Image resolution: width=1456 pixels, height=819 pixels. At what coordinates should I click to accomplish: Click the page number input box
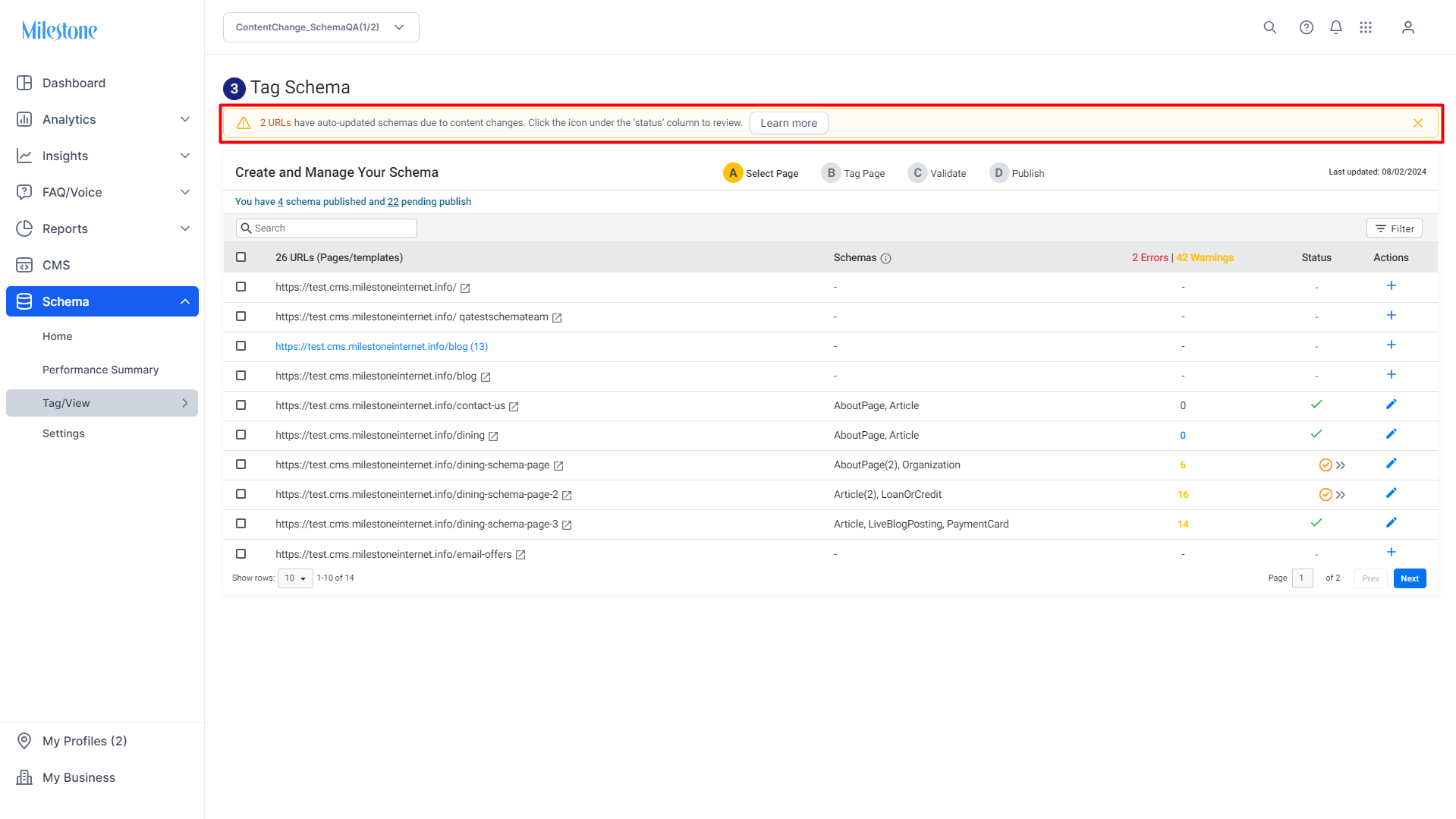coord(1302,578)
